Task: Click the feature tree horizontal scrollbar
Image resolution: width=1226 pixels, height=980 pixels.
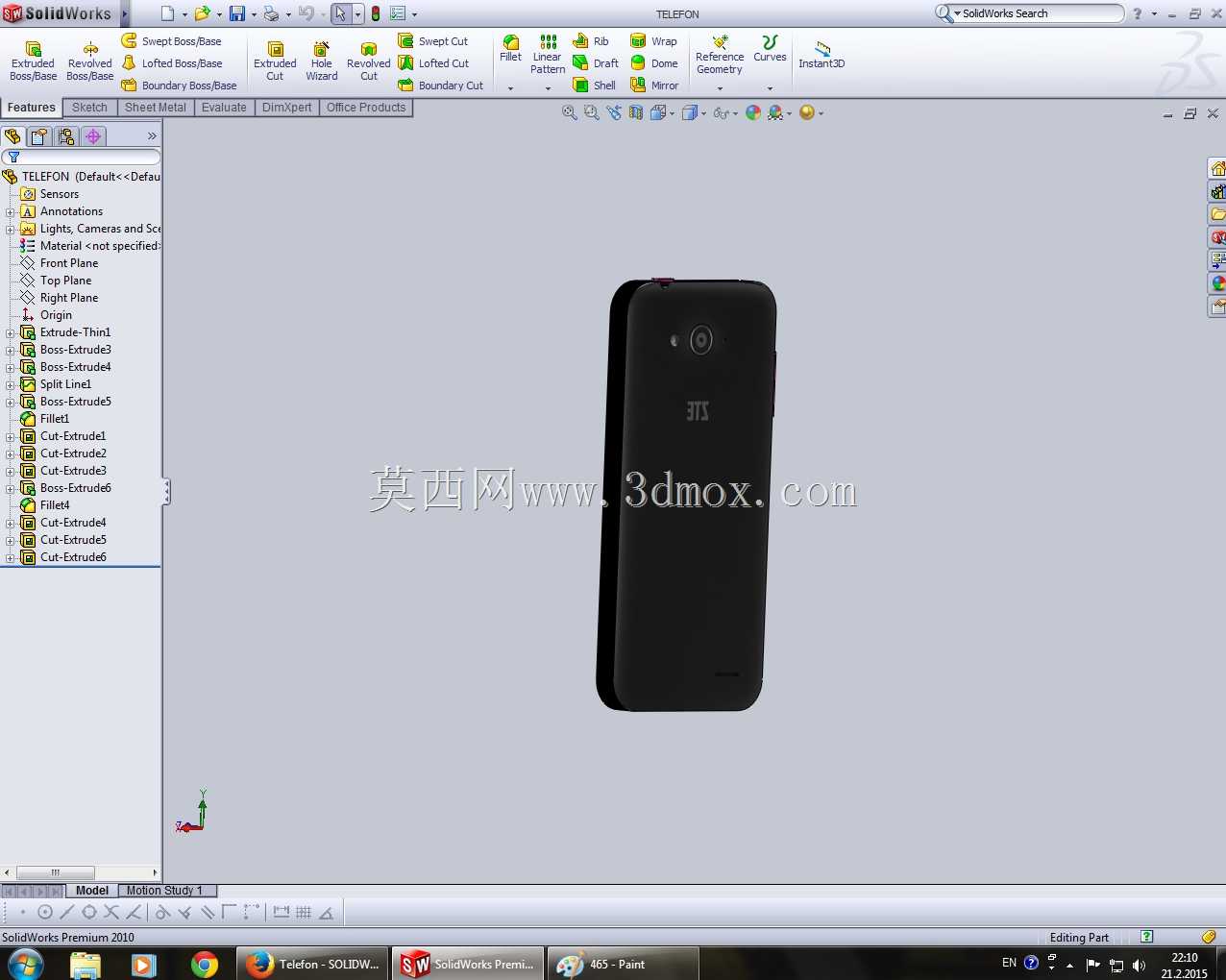Action: click(81, 872)
